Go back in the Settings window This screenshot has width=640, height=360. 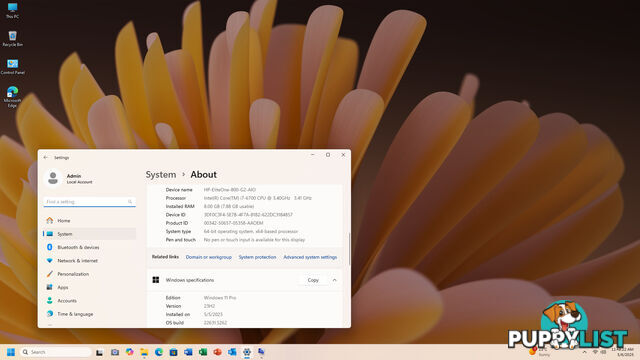pyautogui.click(x=46, y=157)
